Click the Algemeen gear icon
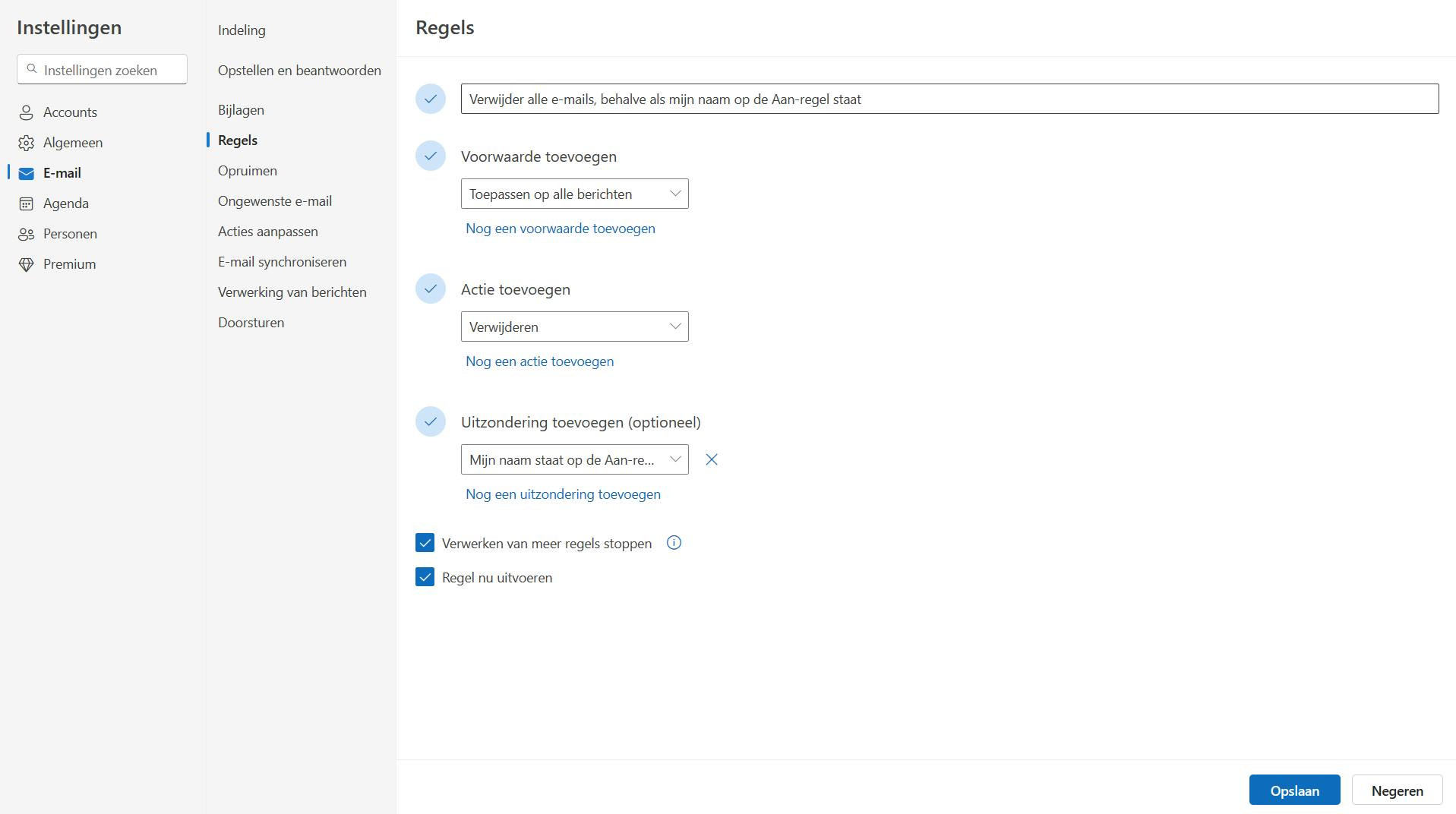1456x814 pixels. (27, 143)
